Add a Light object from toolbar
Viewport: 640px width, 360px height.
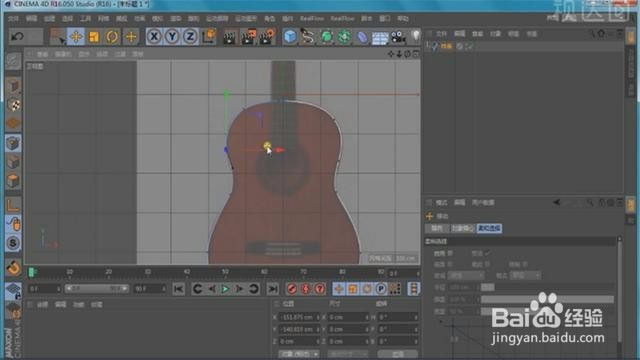click(415, 36)
